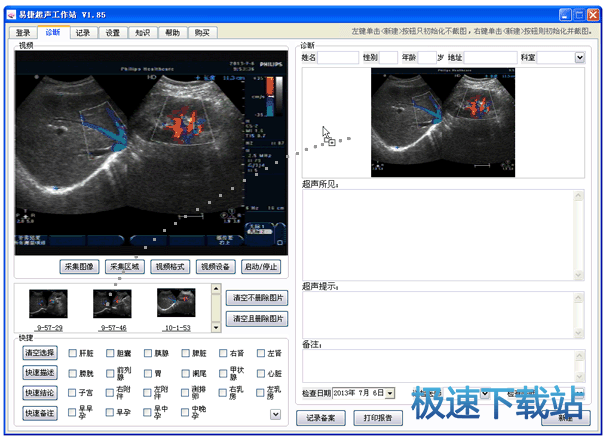Check the 测排卵 checkbox
Image resolution: width=605 pixels, height=440 pixels.
click(186, 393)
